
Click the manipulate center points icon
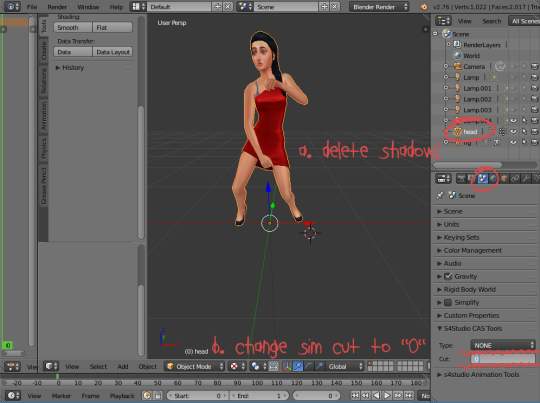click(273, 366)
